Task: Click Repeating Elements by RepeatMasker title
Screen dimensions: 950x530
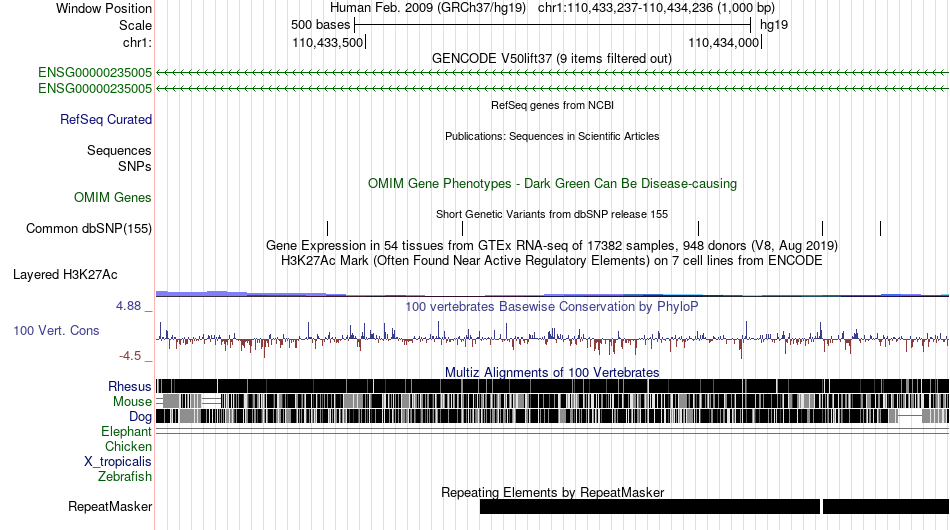Action: pos(552,492)
